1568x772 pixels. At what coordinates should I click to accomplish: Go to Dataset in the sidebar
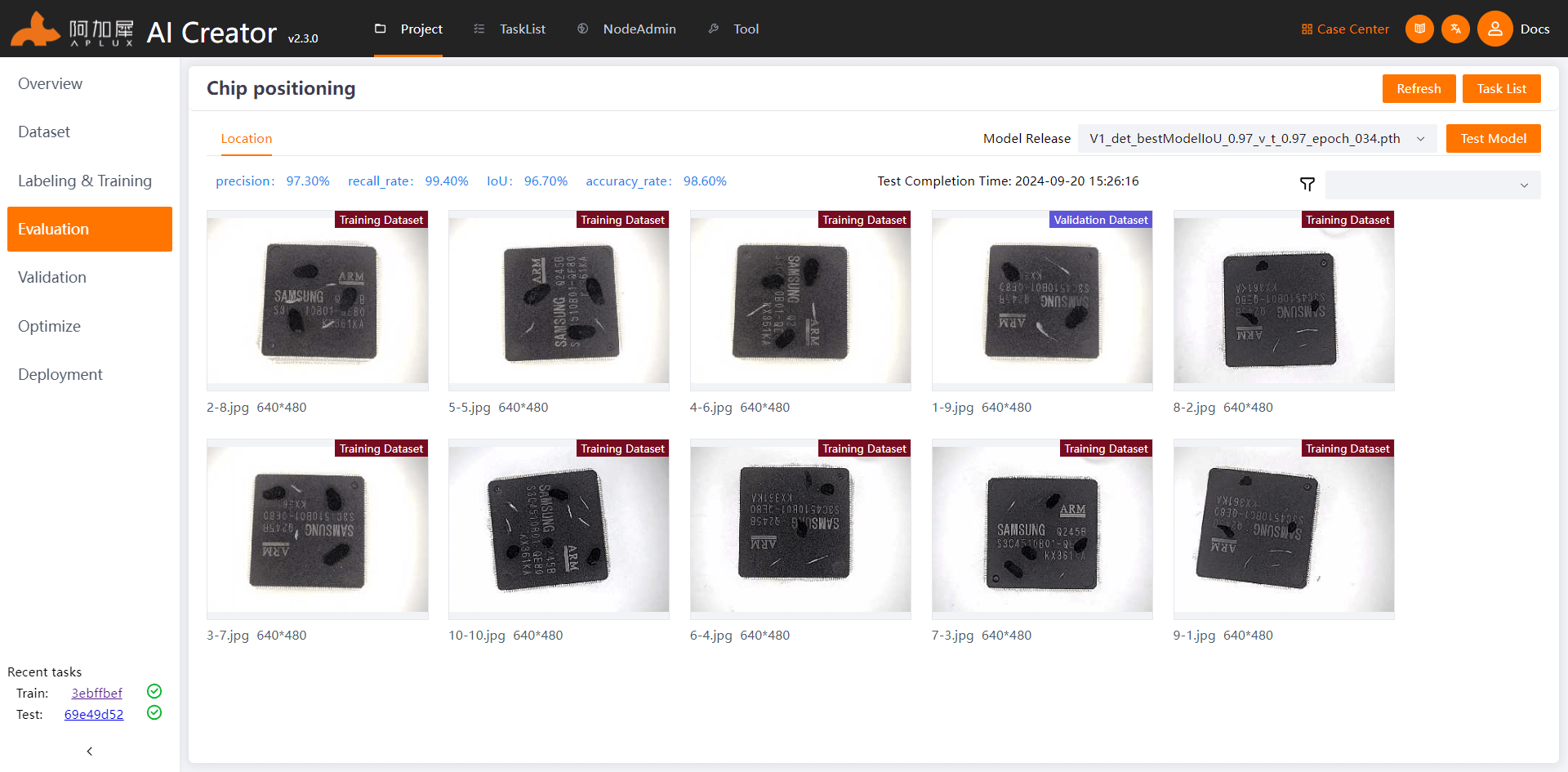click(90, 132)
